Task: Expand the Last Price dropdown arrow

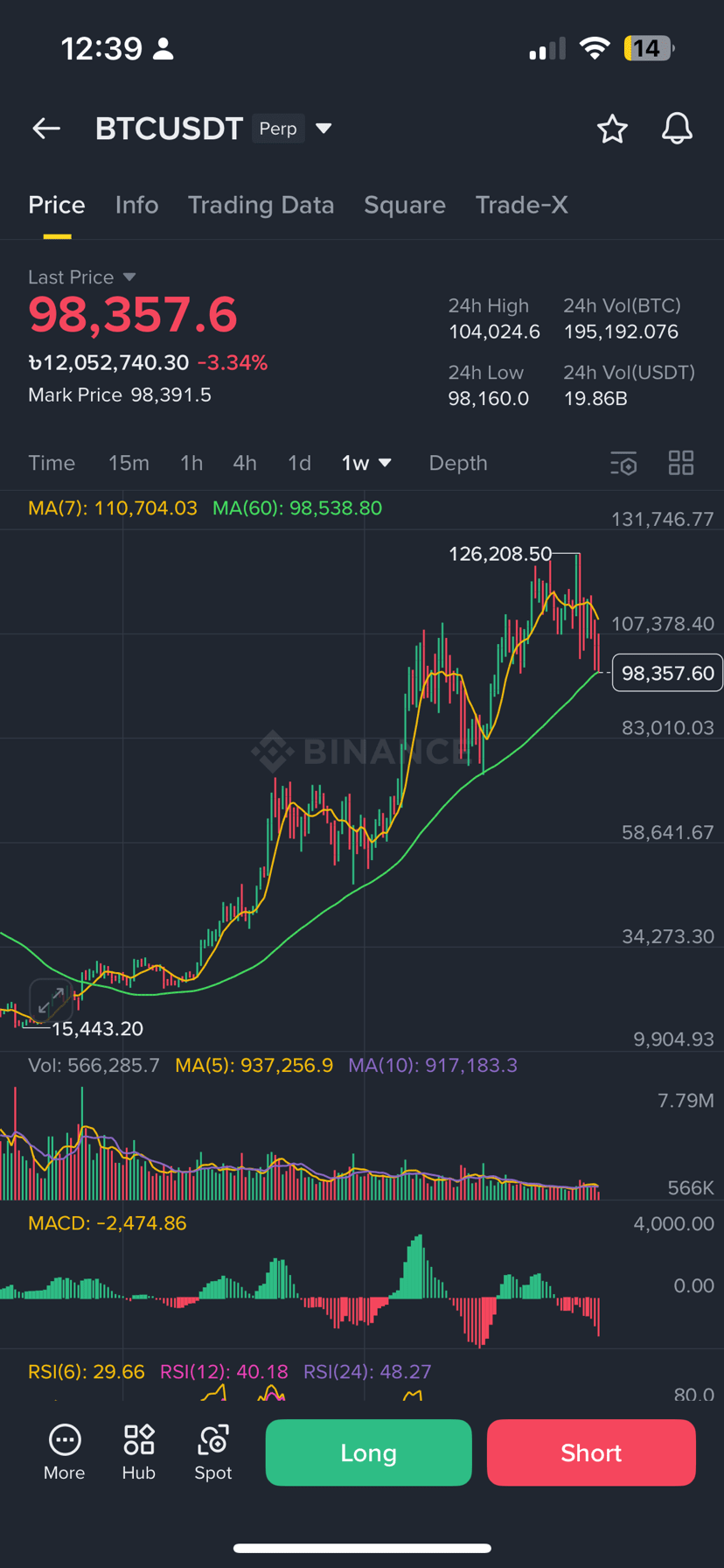Action: [129, 276]
